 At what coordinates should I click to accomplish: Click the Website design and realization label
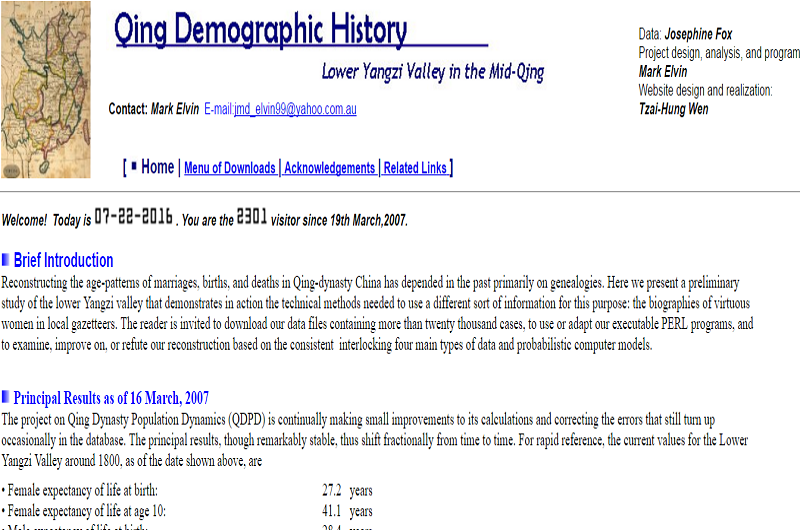pos(705,90)
